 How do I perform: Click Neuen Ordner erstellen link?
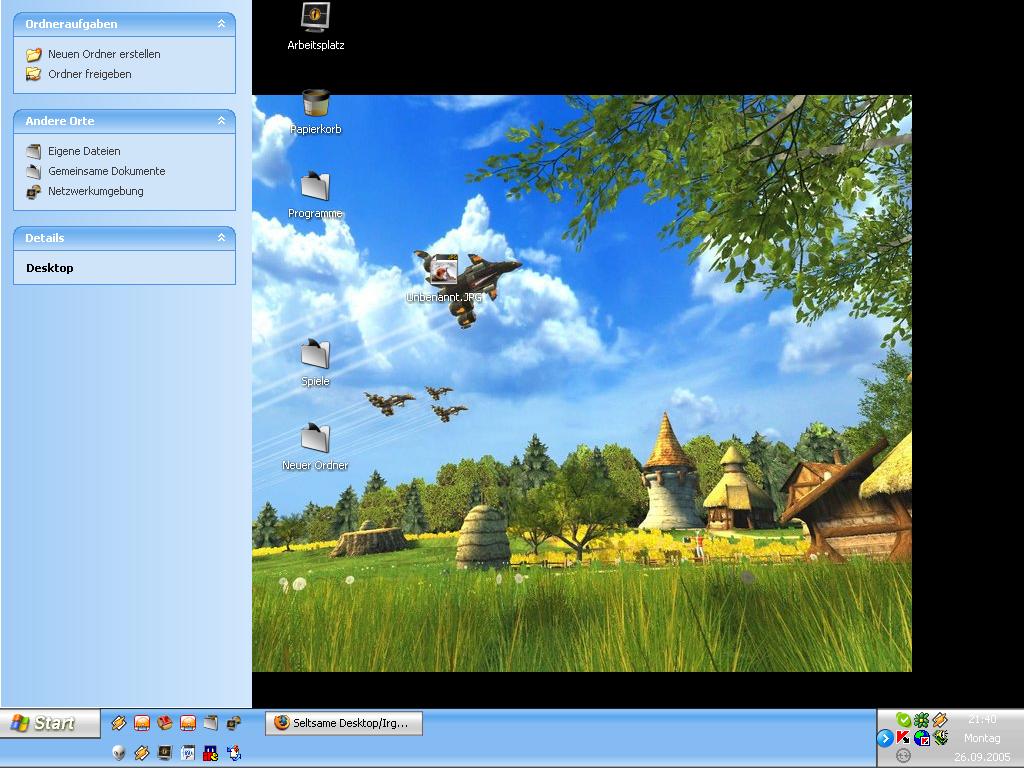(x=104, y=54)
